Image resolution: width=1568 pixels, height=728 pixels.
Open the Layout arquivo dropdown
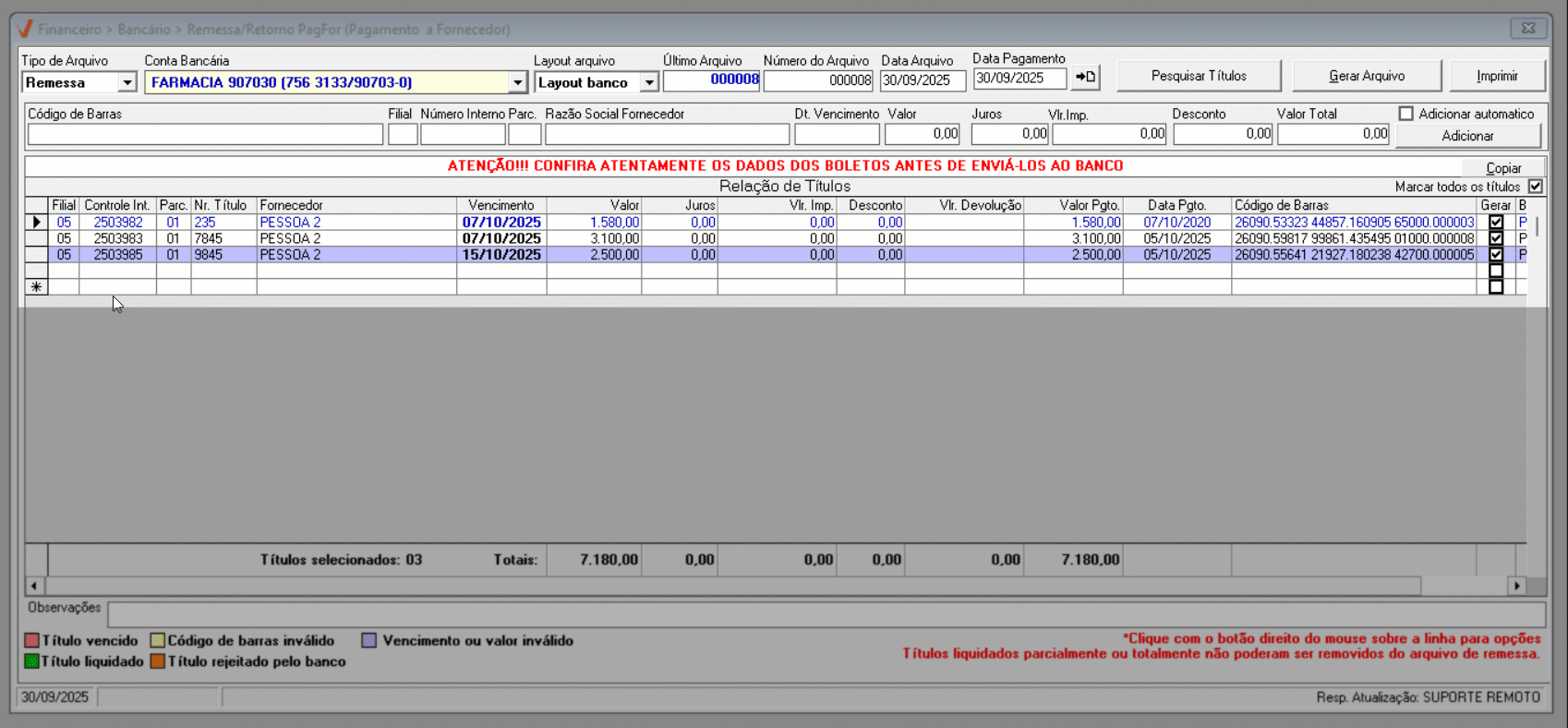tap(649, 82)
